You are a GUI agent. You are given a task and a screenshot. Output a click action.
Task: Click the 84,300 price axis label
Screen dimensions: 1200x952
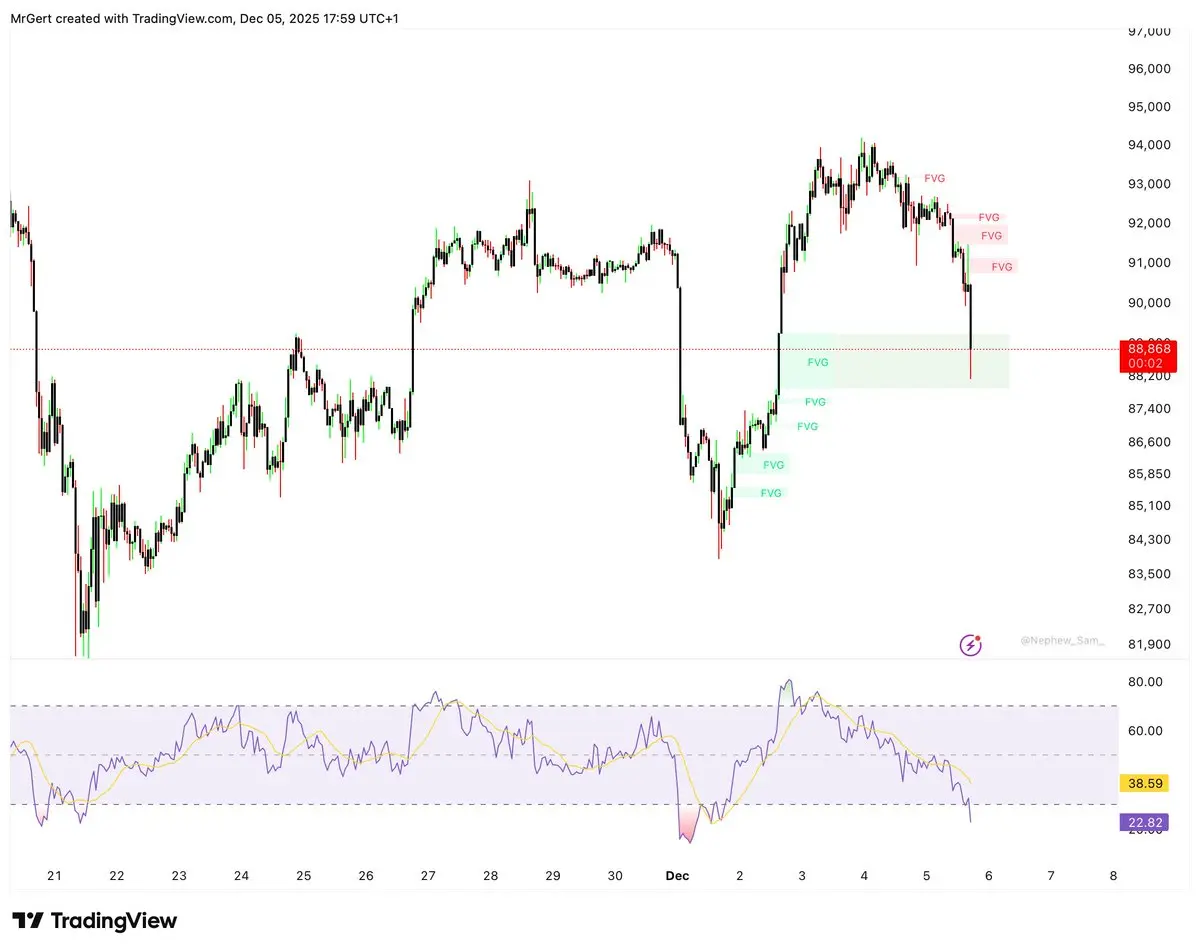1149,540
